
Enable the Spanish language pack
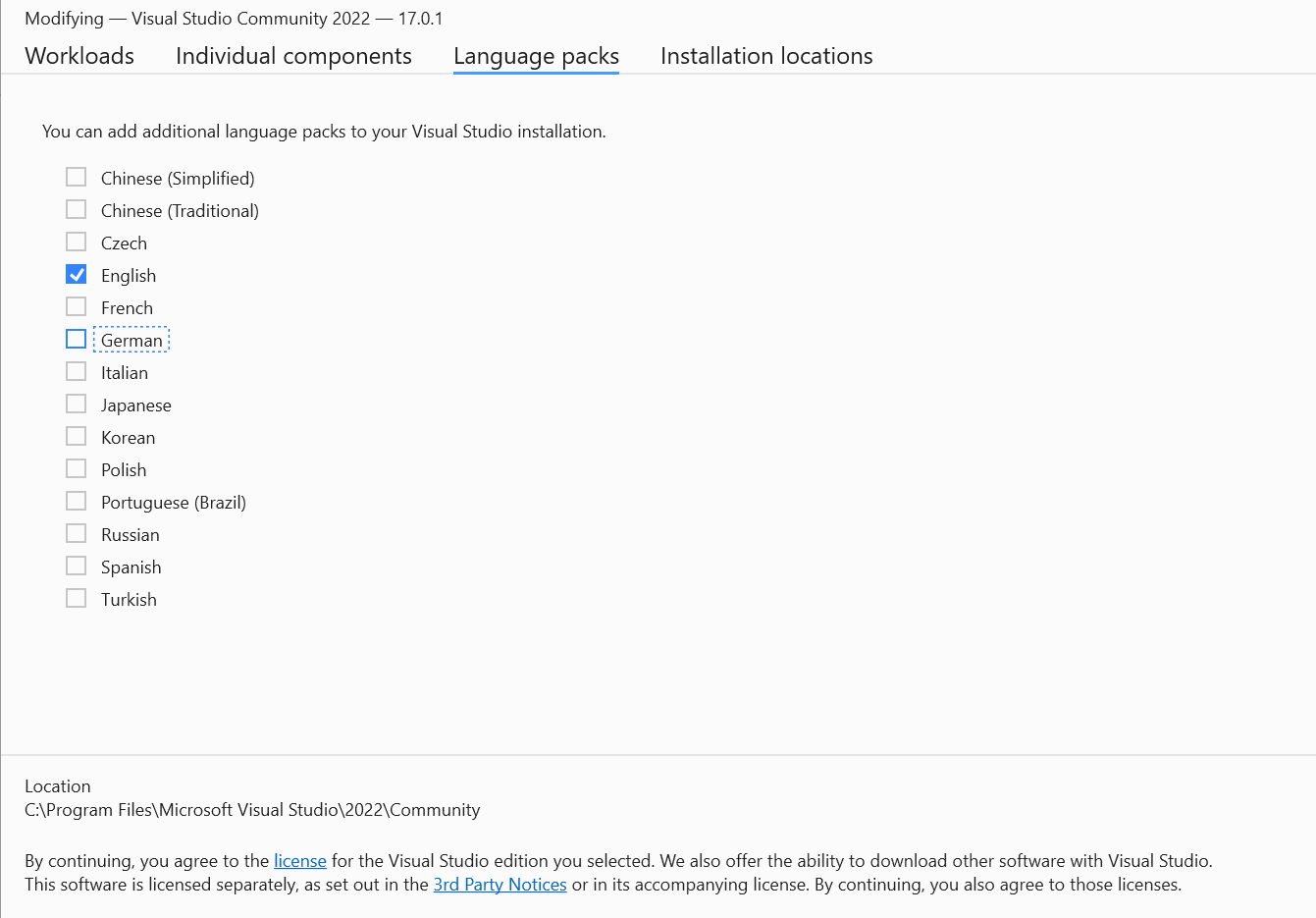pos(76,566)
